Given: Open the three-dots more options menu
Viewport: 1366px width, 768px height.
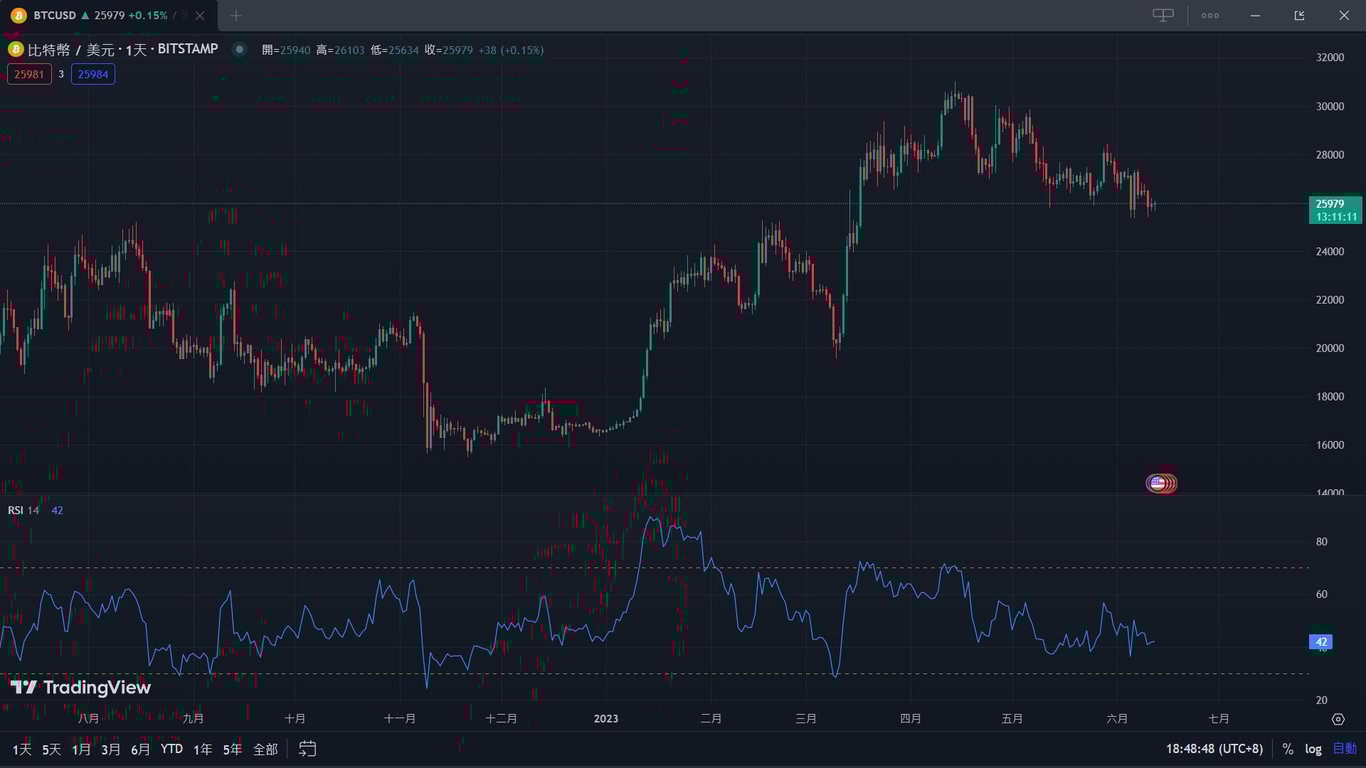Looking at the screenshot, I should [x=1210, y=15].
